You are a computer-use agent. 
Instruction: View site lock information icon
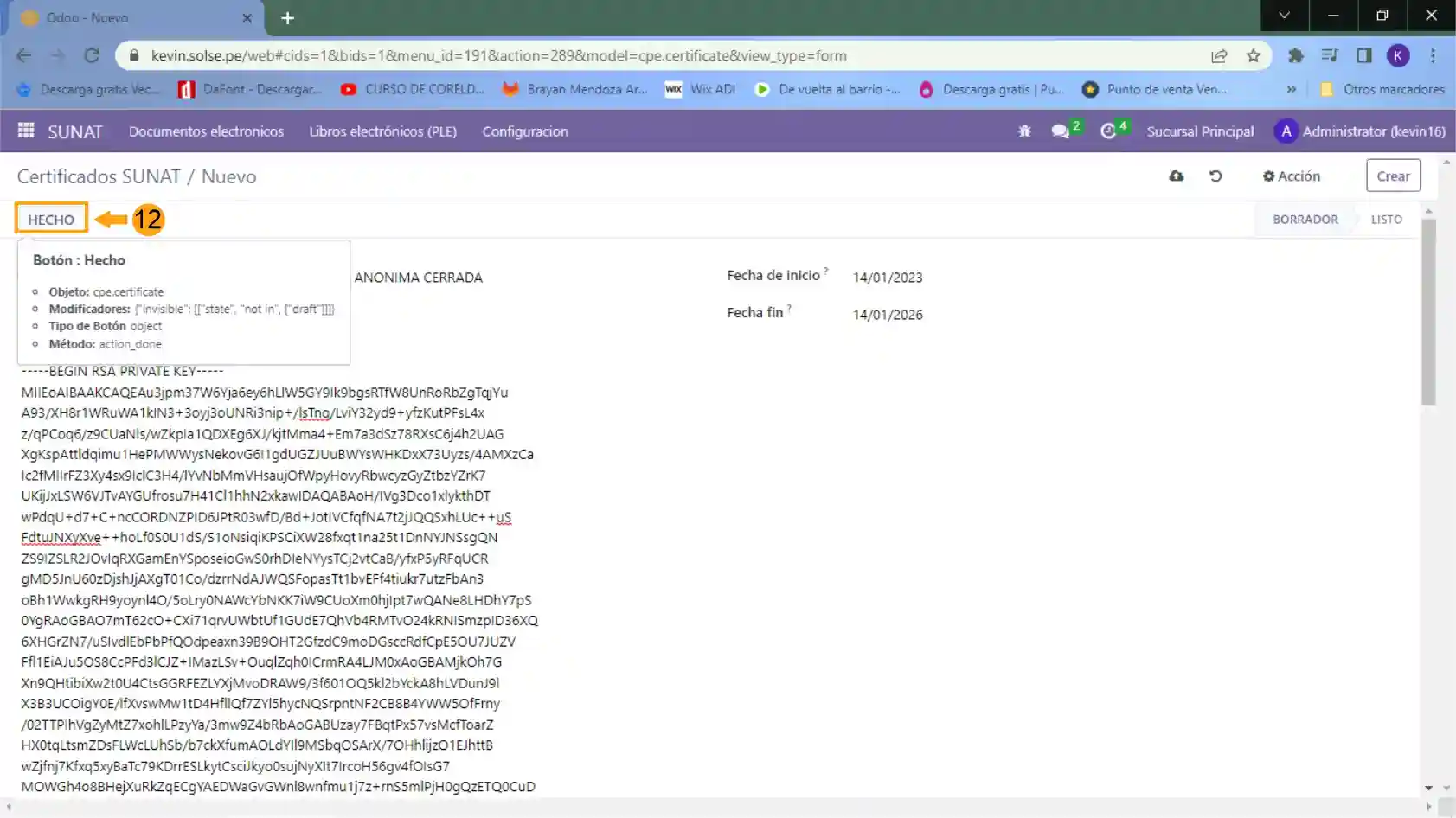(x=133, y=55)
